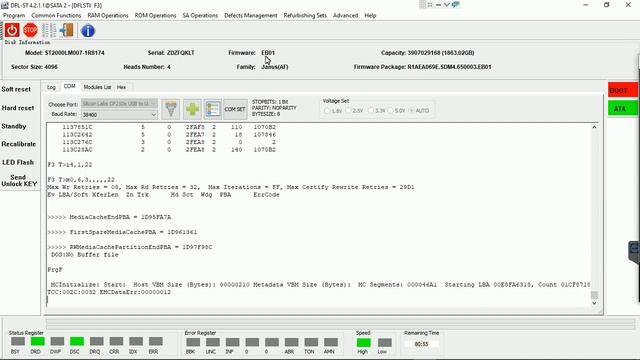The height and width of the screenshot is (360, 640).
Task: Click the Low speed indicator
Action: pos(384,342)
